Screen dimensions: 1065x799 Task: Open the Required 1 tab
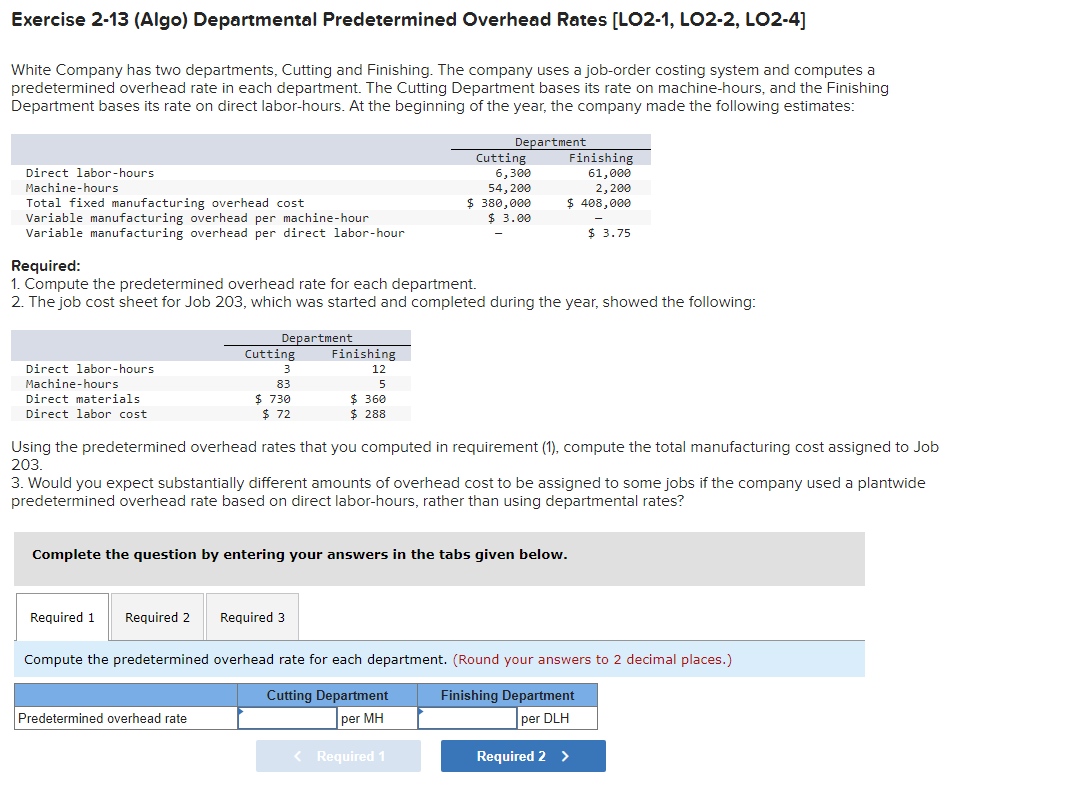pyautogui.click(x=62, y=617)
